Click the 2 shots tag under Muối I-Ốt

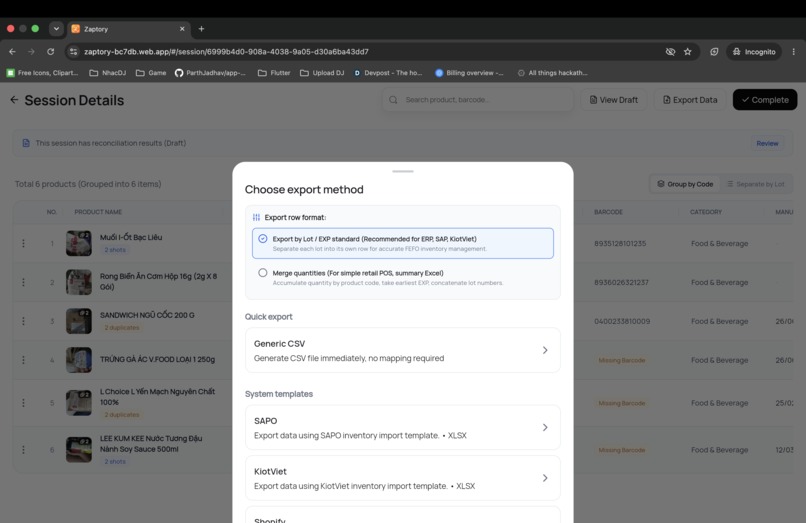tap(115, 249)
